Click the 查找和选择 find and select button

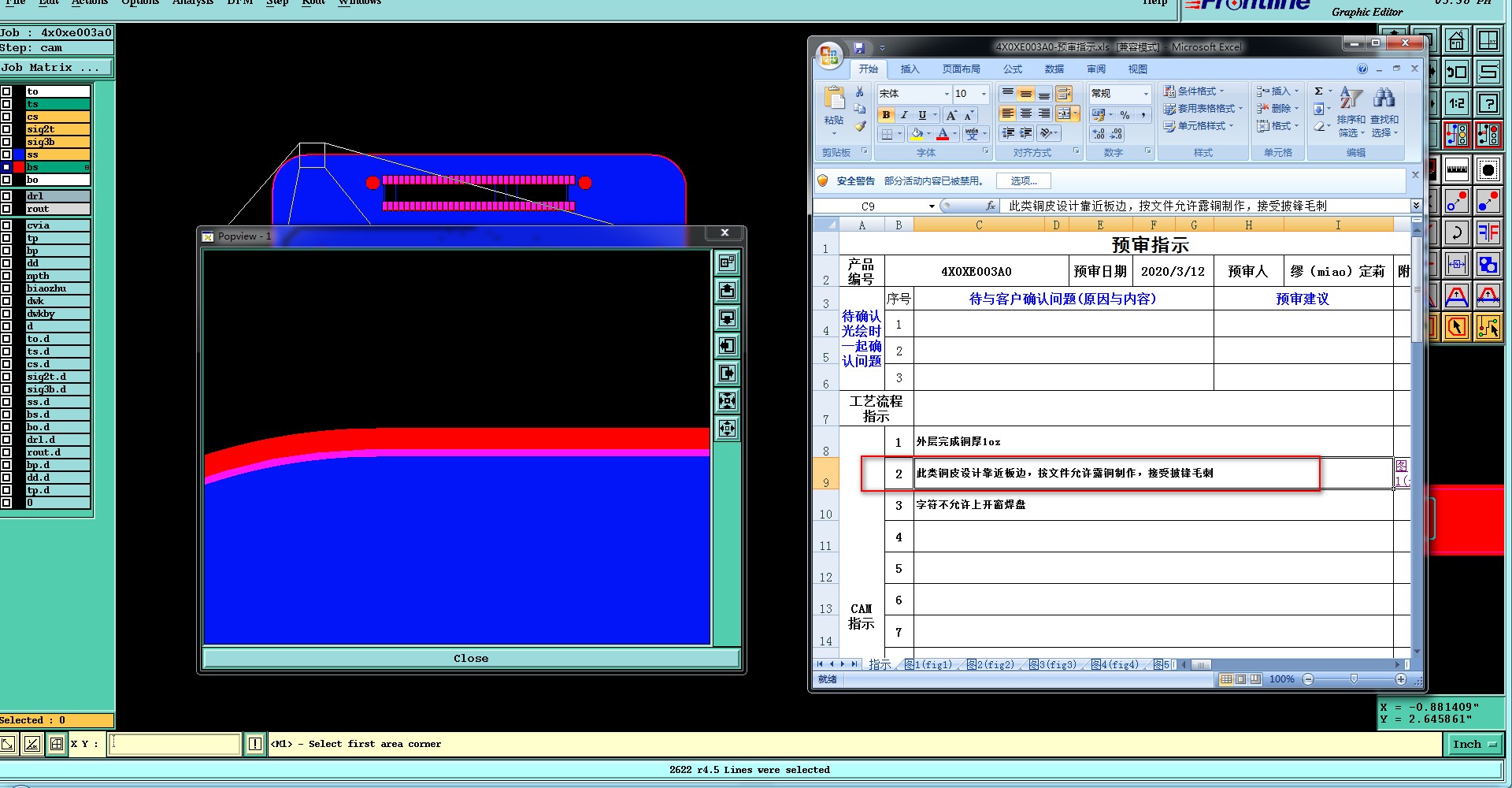(1384, 112)
